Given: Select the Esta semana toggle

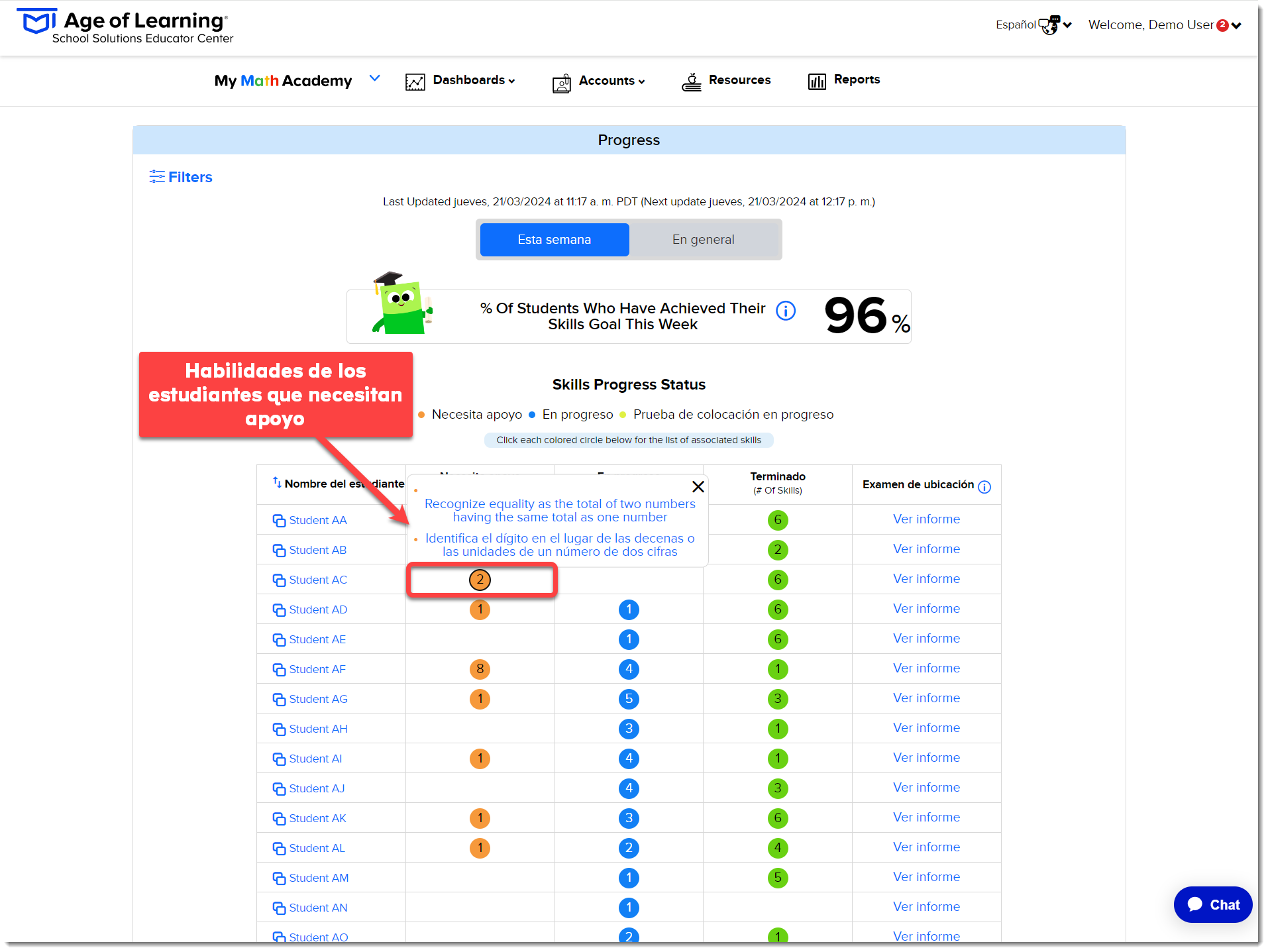Looking at the screenshot, I should coord(554,239).
